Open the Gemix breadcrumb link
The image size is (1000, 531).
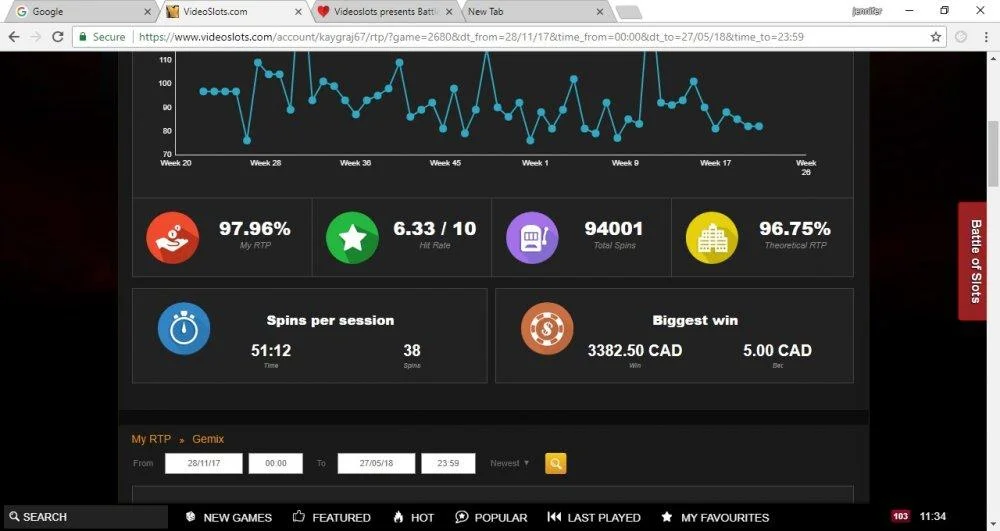click(x=208, y=439)
